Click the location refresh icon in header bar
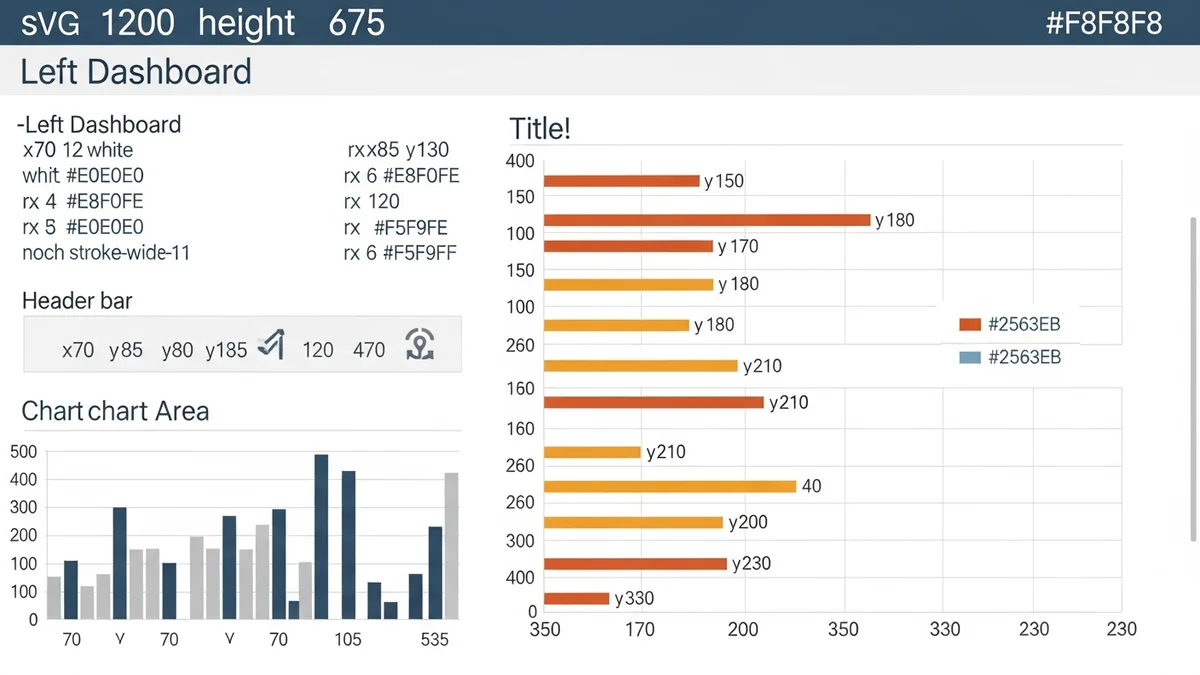The height and width of the screenshot is (675, 1200). click(420, 346)
